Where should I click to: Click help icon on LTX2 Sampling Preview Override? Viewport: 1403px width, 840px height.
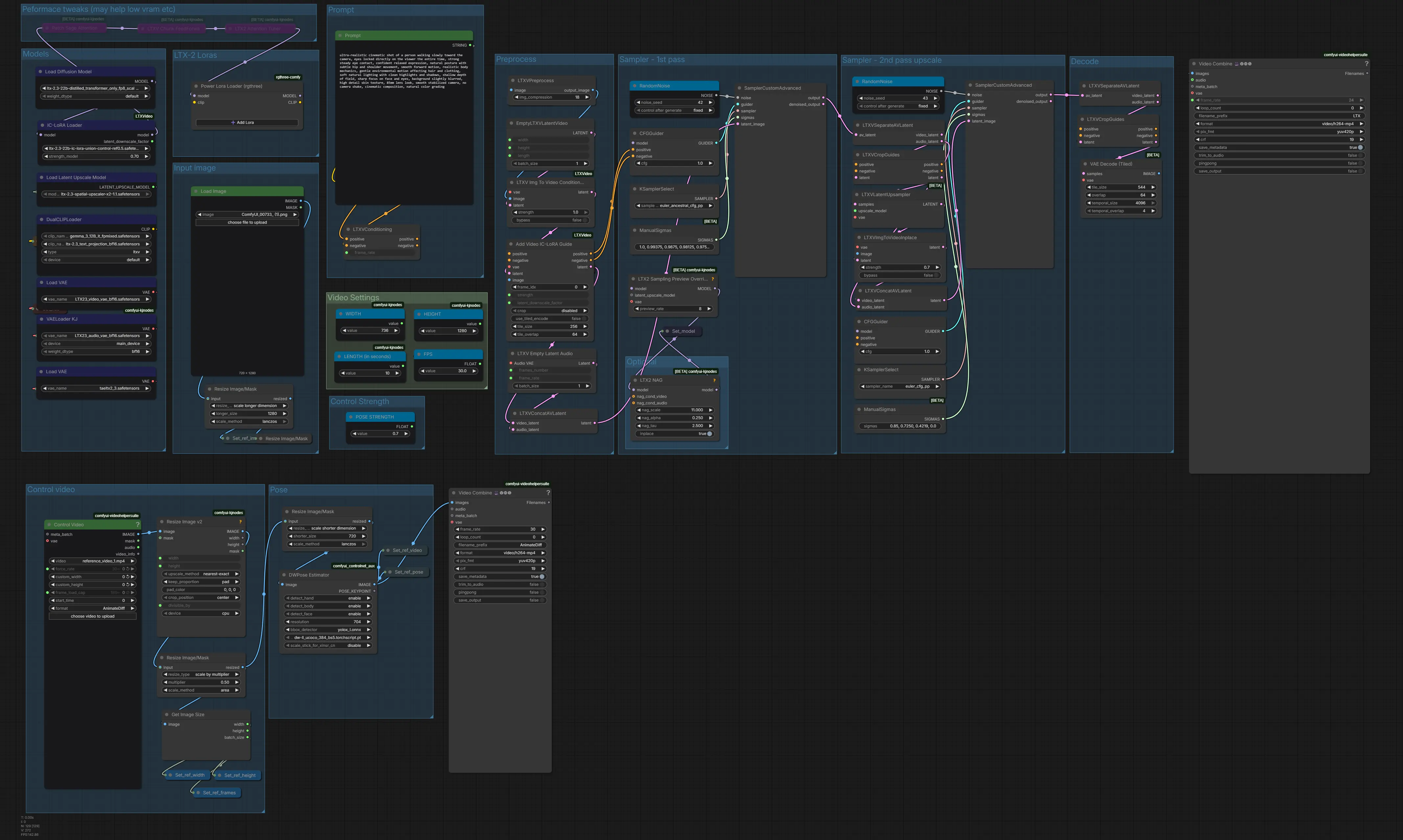tap(712, 279)
